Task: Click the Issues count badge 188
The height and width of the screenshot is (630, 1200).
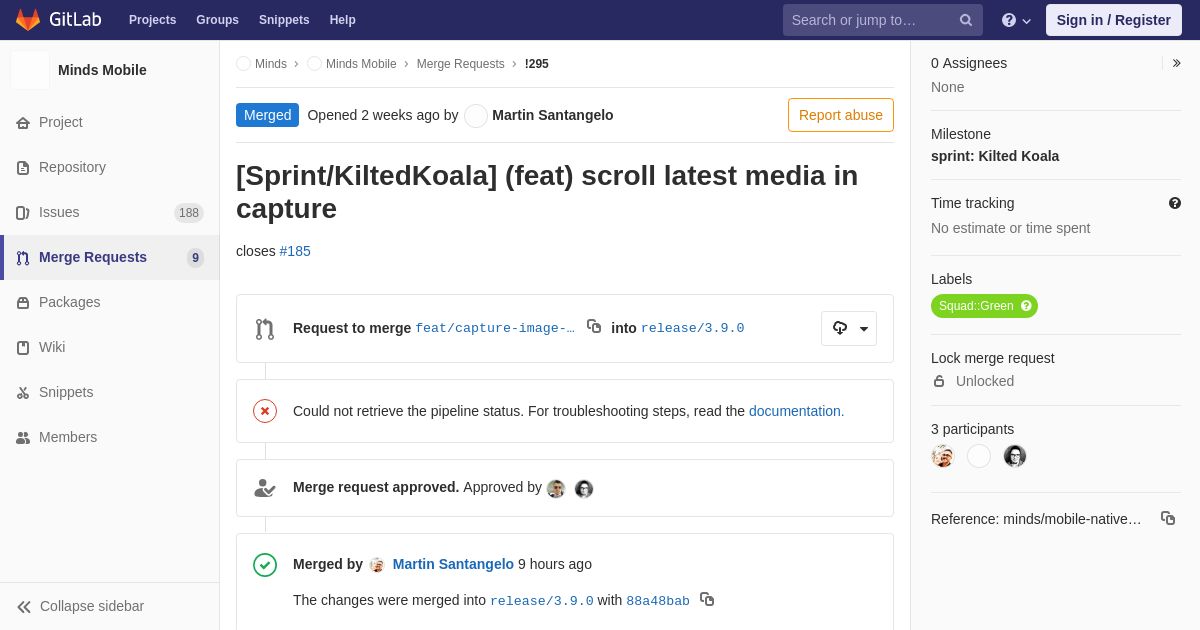Action: coord(189,213)
